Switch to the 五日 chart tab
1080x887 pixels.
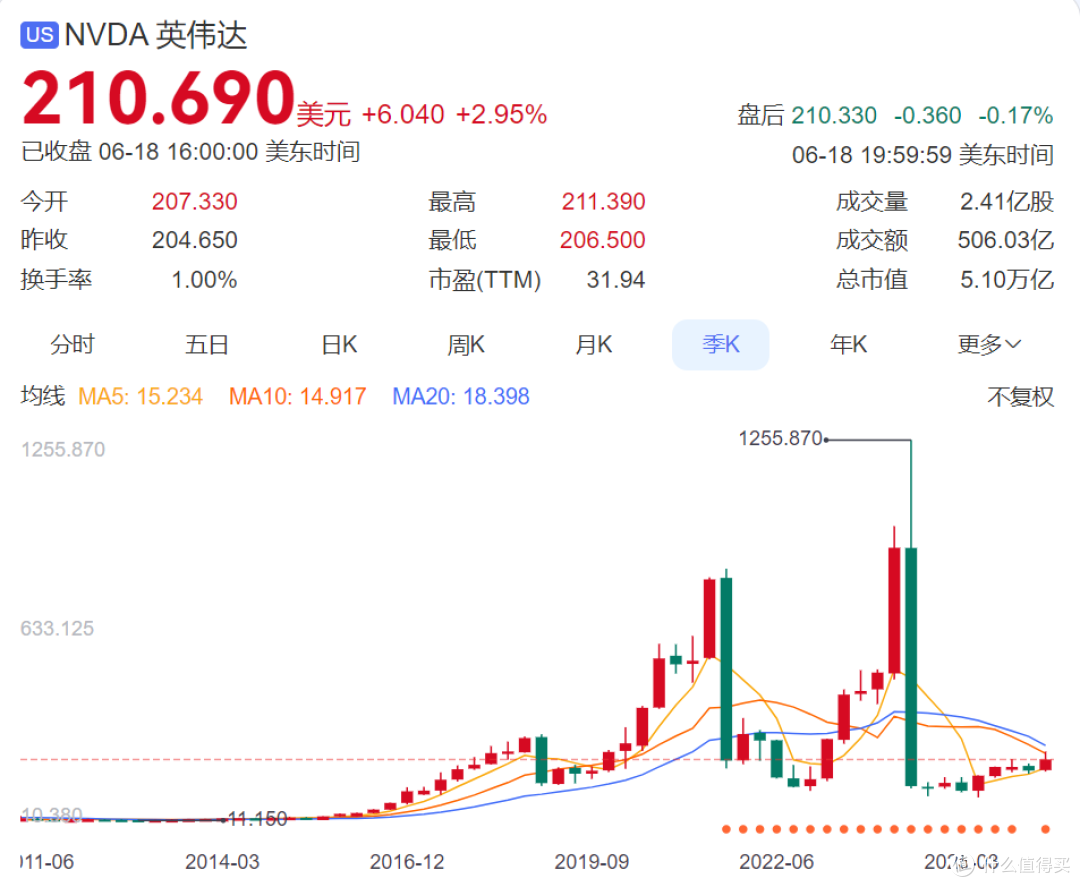coord(207,344)
